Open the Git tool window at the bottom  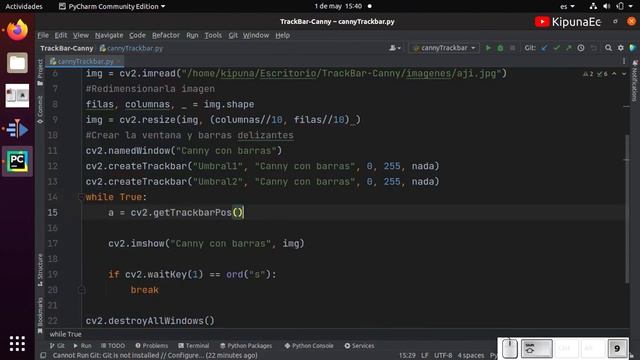(57, 346)
